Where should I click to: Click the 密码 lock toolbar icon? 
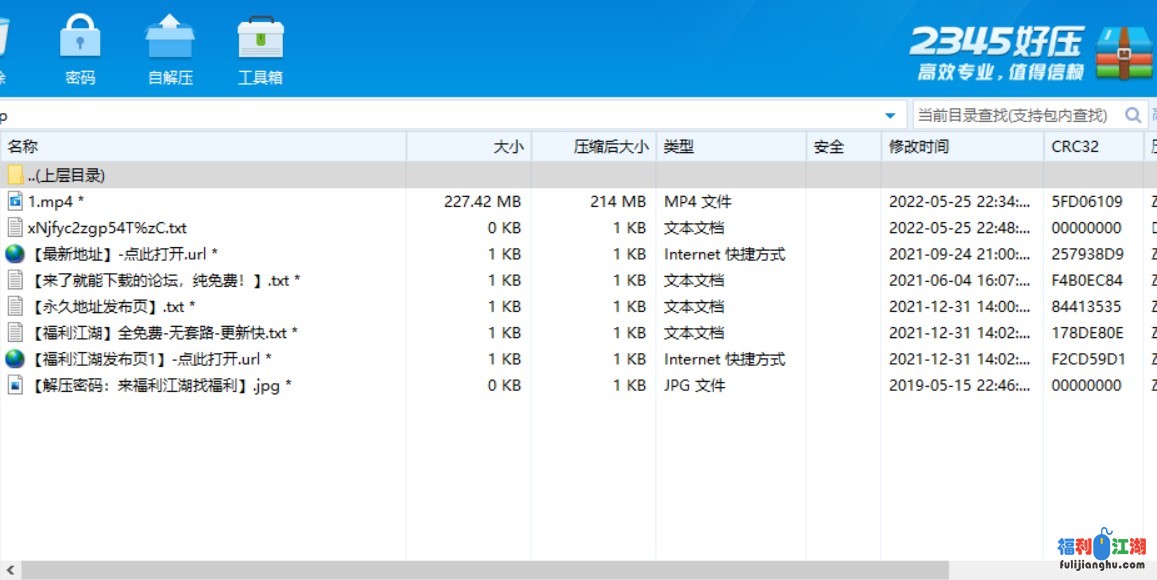(x=80, y=40)
